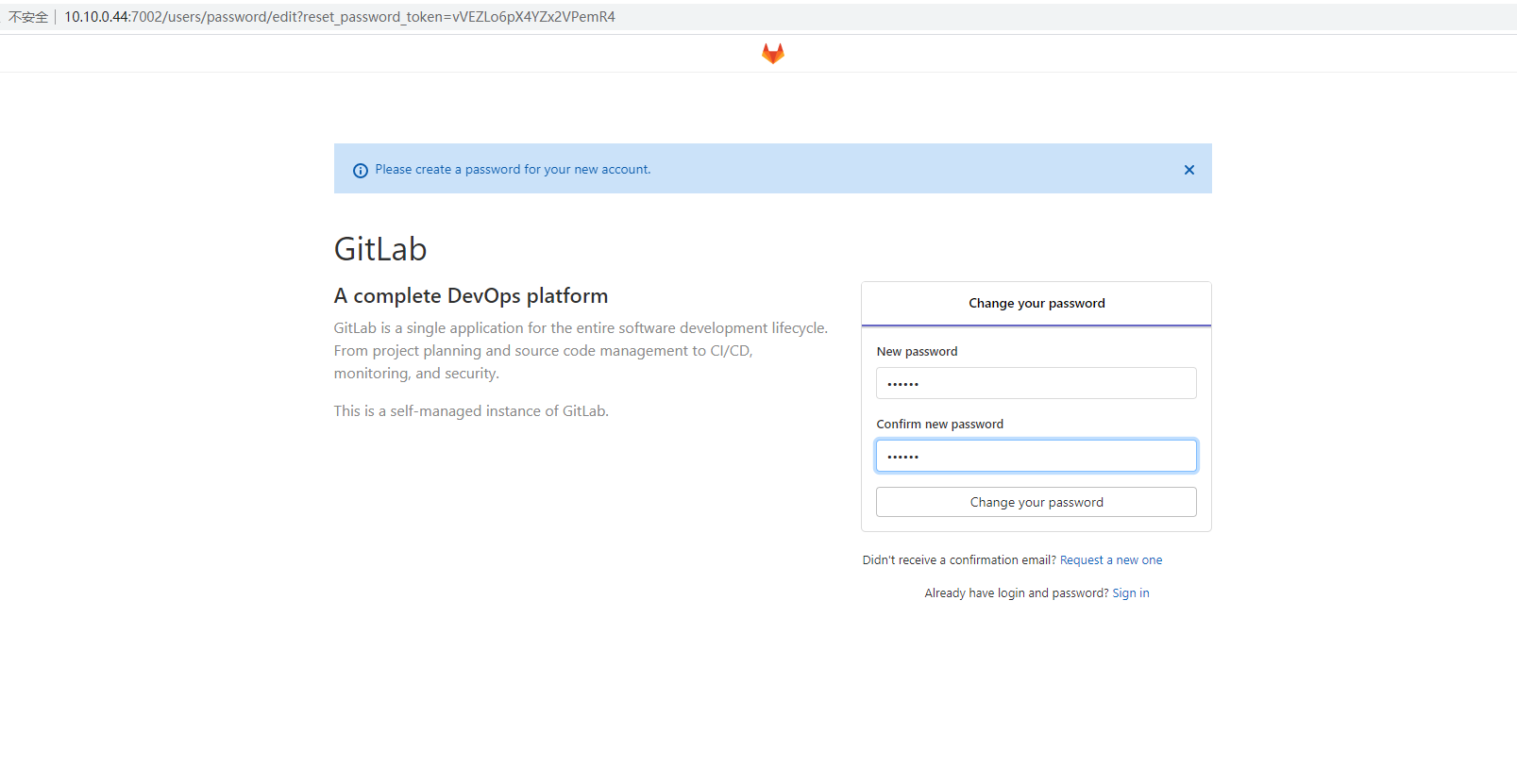
Task: Click the browser address bar URL
Action: (340, 17)
